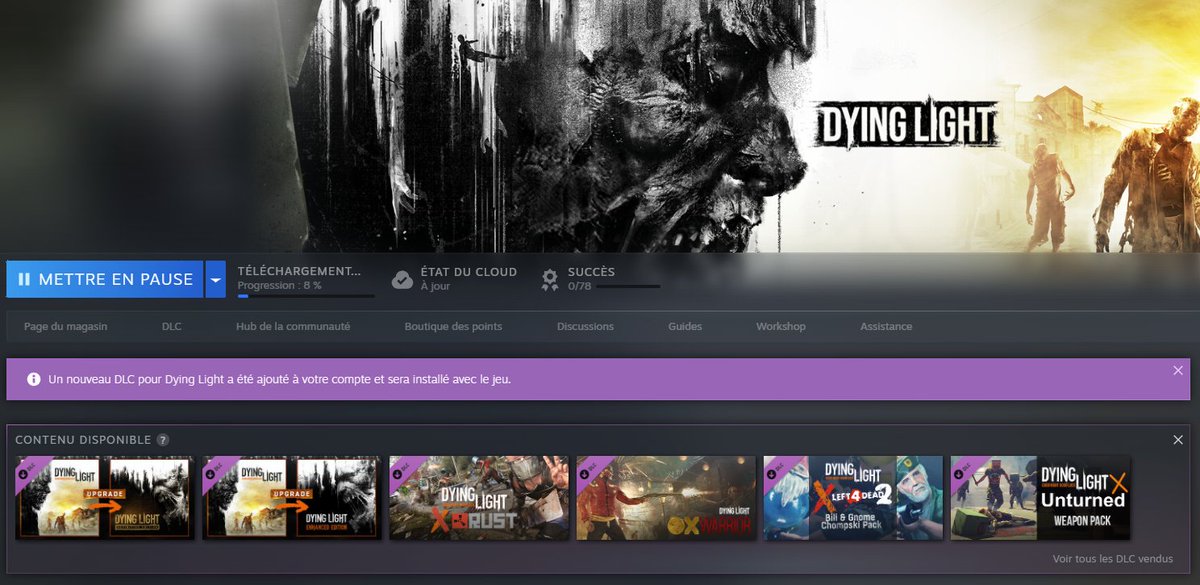Viewport: 1200px width, 585px height.
Task: Open the Guides tab
Action: (x=685, y=326)
